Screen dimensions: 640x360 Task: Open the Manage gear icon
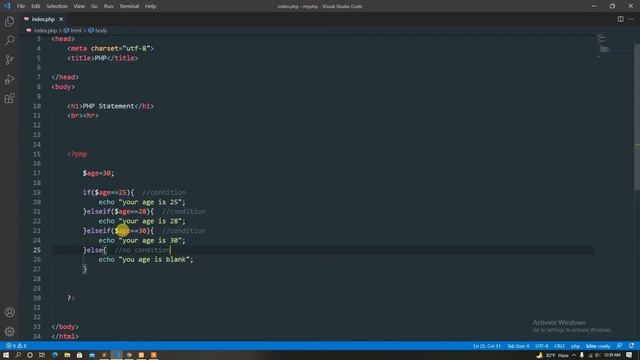(x=9, y=331)
